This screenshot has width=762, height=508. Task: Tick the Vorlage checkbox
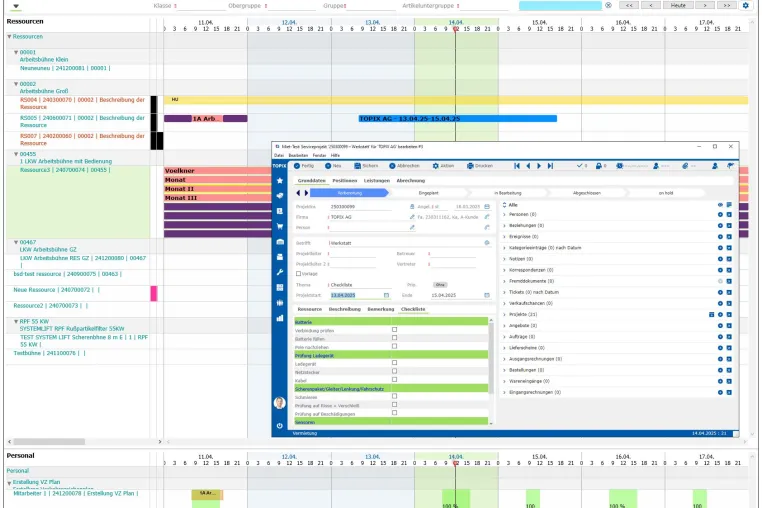(298, 274)
